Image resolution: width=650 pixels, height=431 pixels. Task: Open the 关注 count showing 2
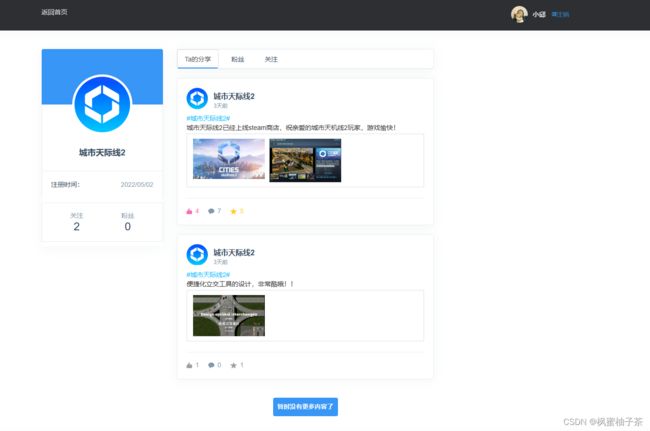pyautogui.click(x=76, y=222)
